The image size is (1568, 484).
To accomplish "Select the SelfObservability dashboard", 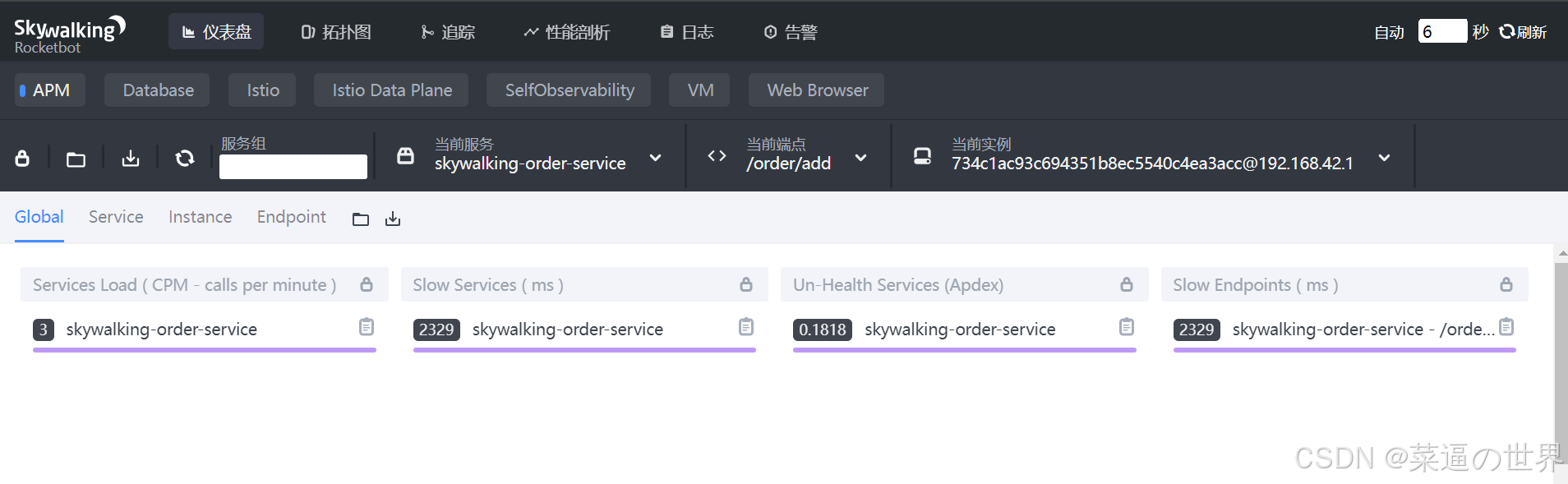I will (x=570, y=90).
